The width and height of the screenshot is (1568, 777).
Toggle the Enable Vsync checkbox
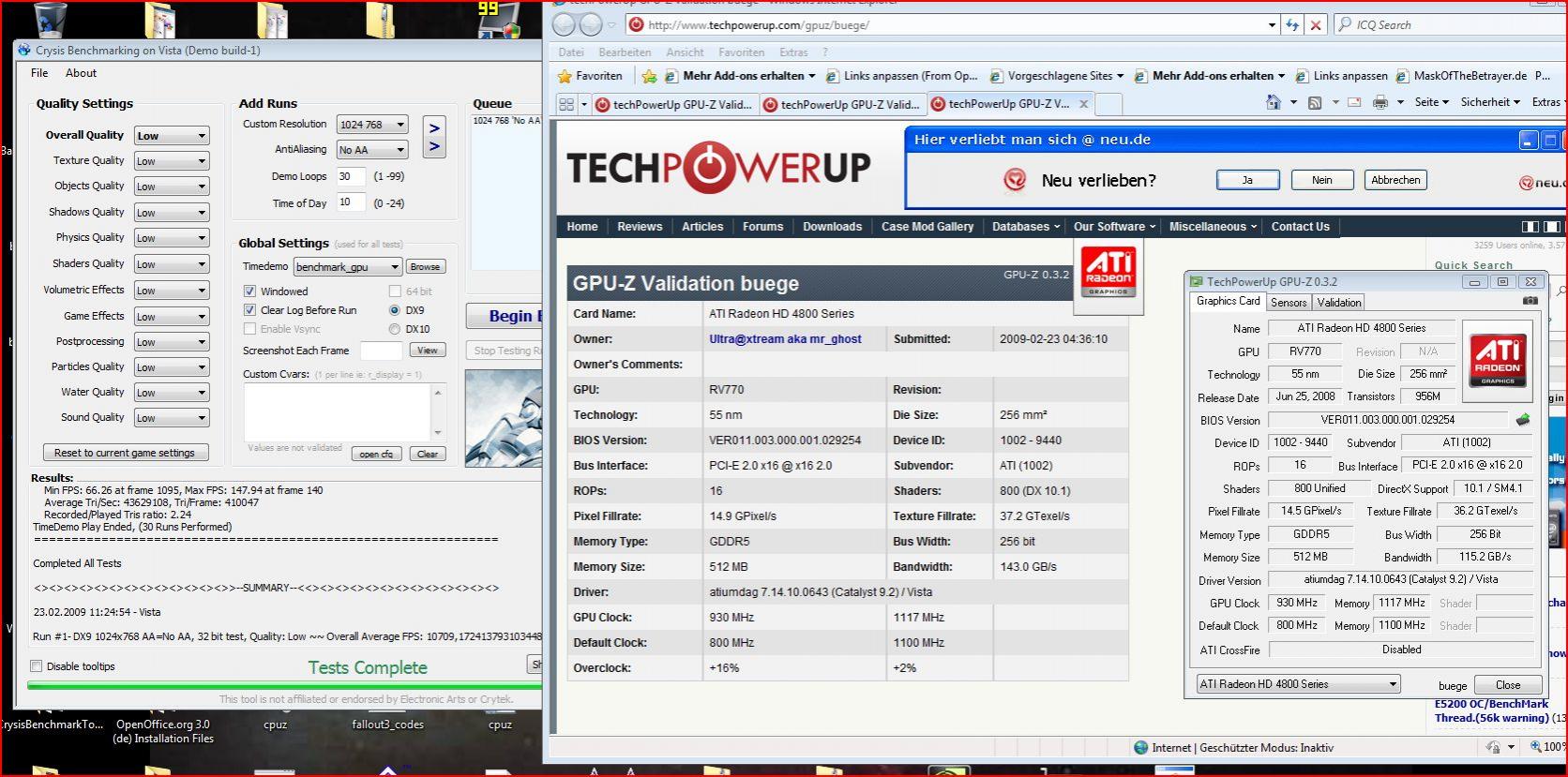[x=249, y=329]
